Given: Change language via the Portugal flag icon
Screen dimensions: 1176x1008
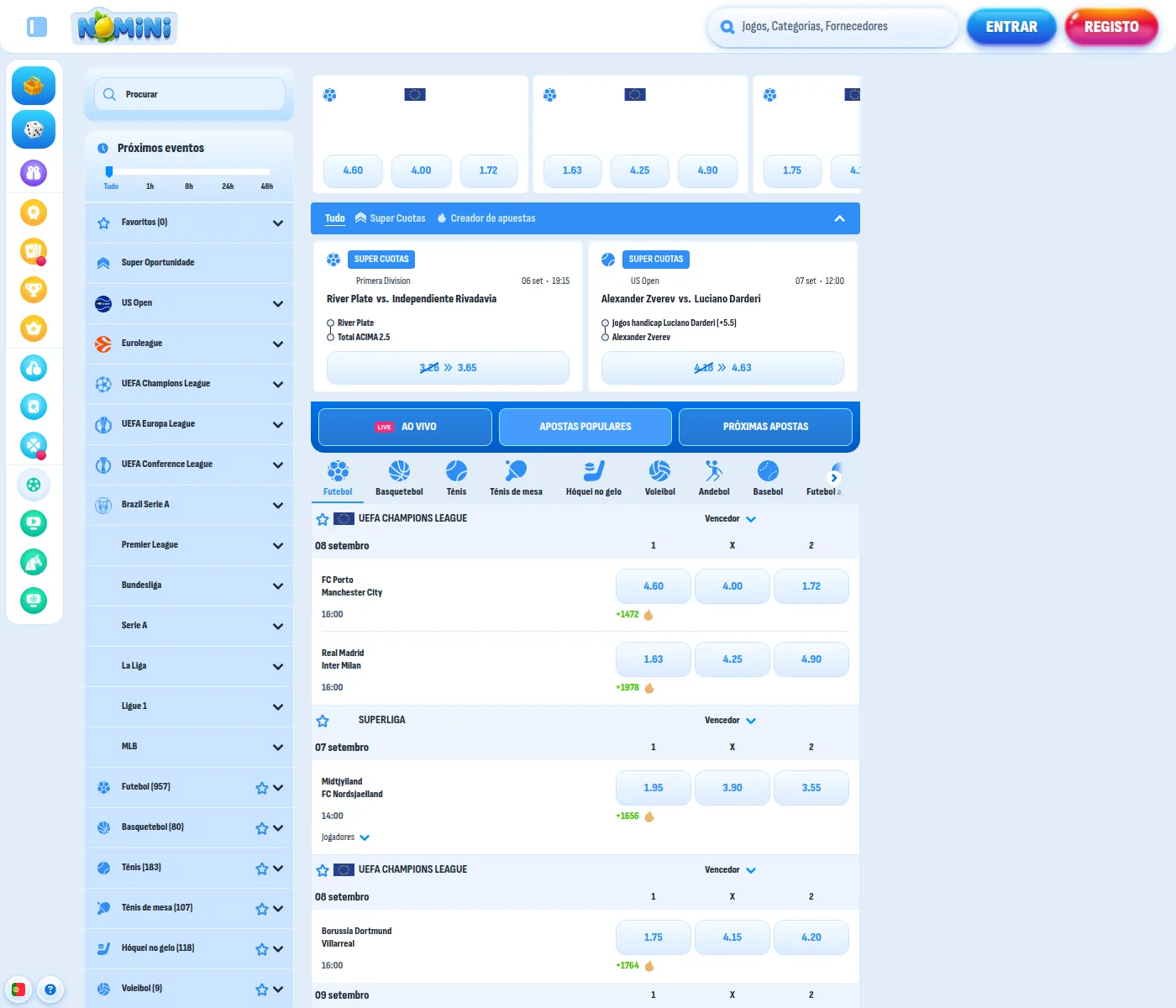Looking at the screenshot, I should click(18, 990).
